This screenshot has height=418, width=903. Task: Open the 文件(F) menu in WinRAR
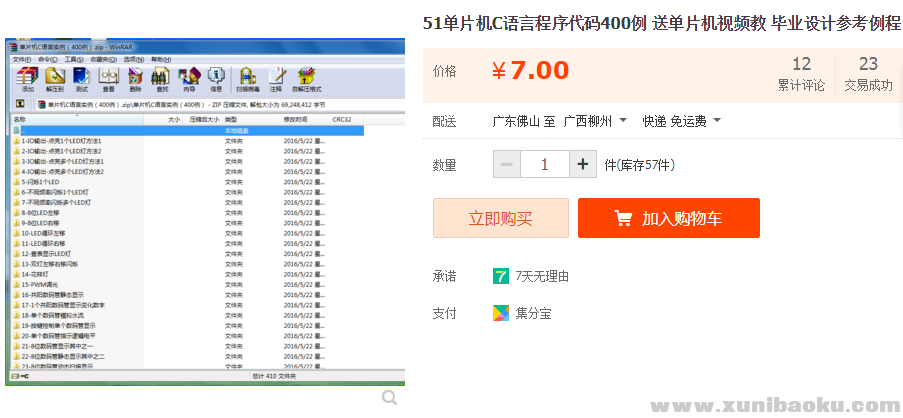(x=21, y=59)
